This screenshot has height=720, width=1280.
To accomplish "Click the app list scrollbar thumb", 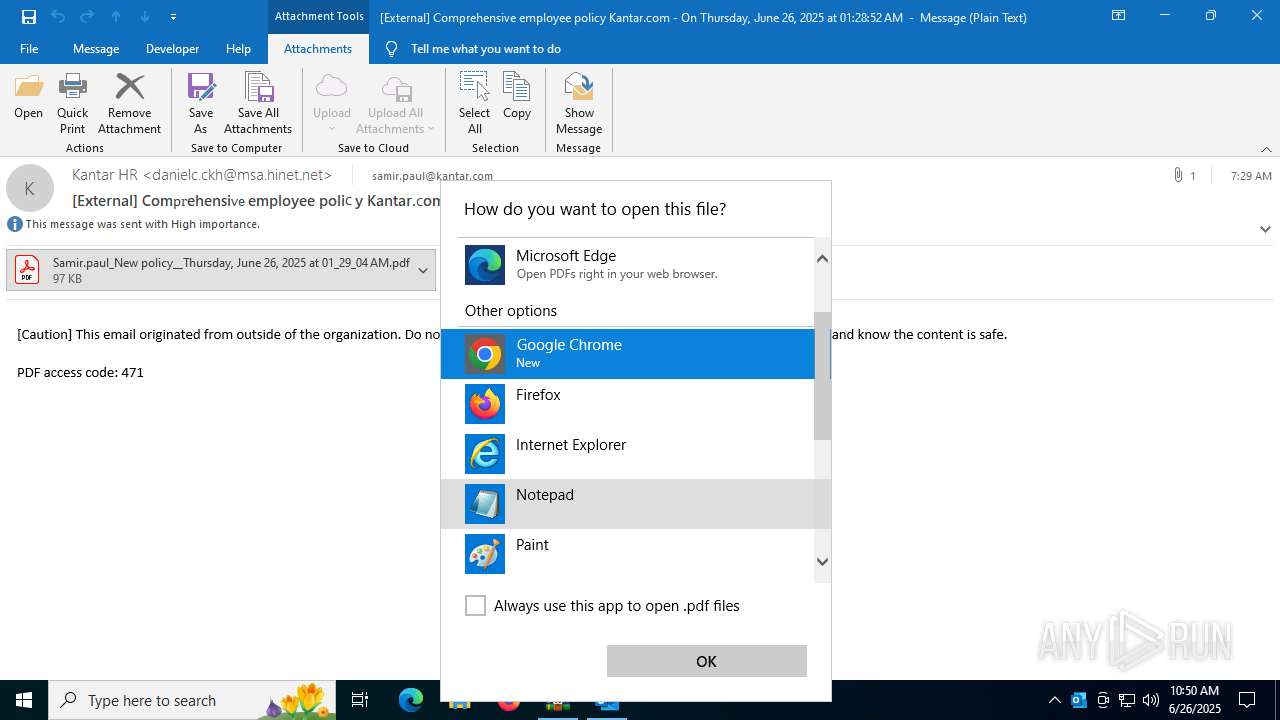I will [822, 376].
